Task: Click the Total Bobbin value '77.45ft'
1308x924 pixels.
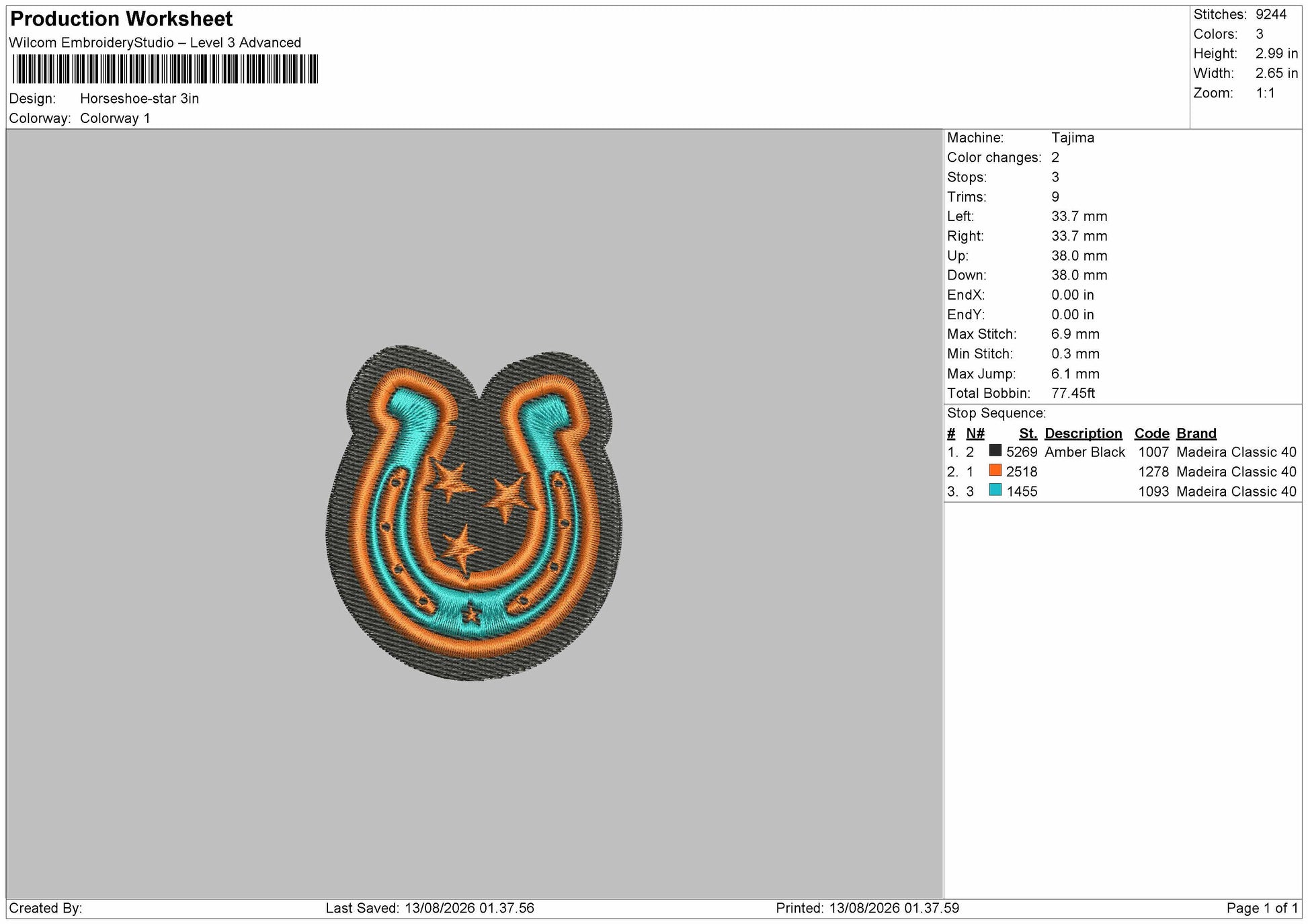Action: [x=1073, y=393]
